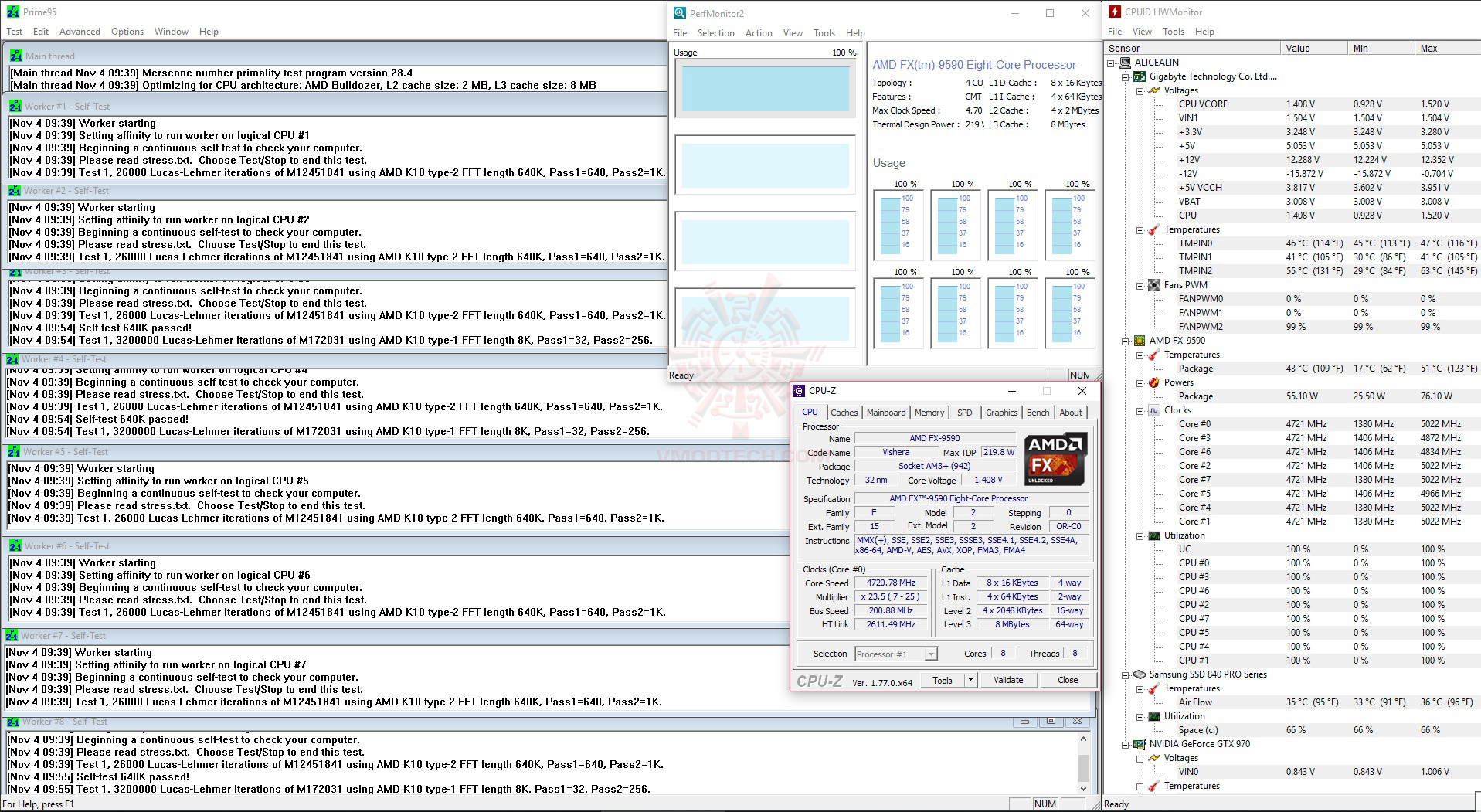Viewport: 1481px width, 812px height.
Task: Open the Options menu in Prime95
Action: pyautogui.click(x=127, y=32)
